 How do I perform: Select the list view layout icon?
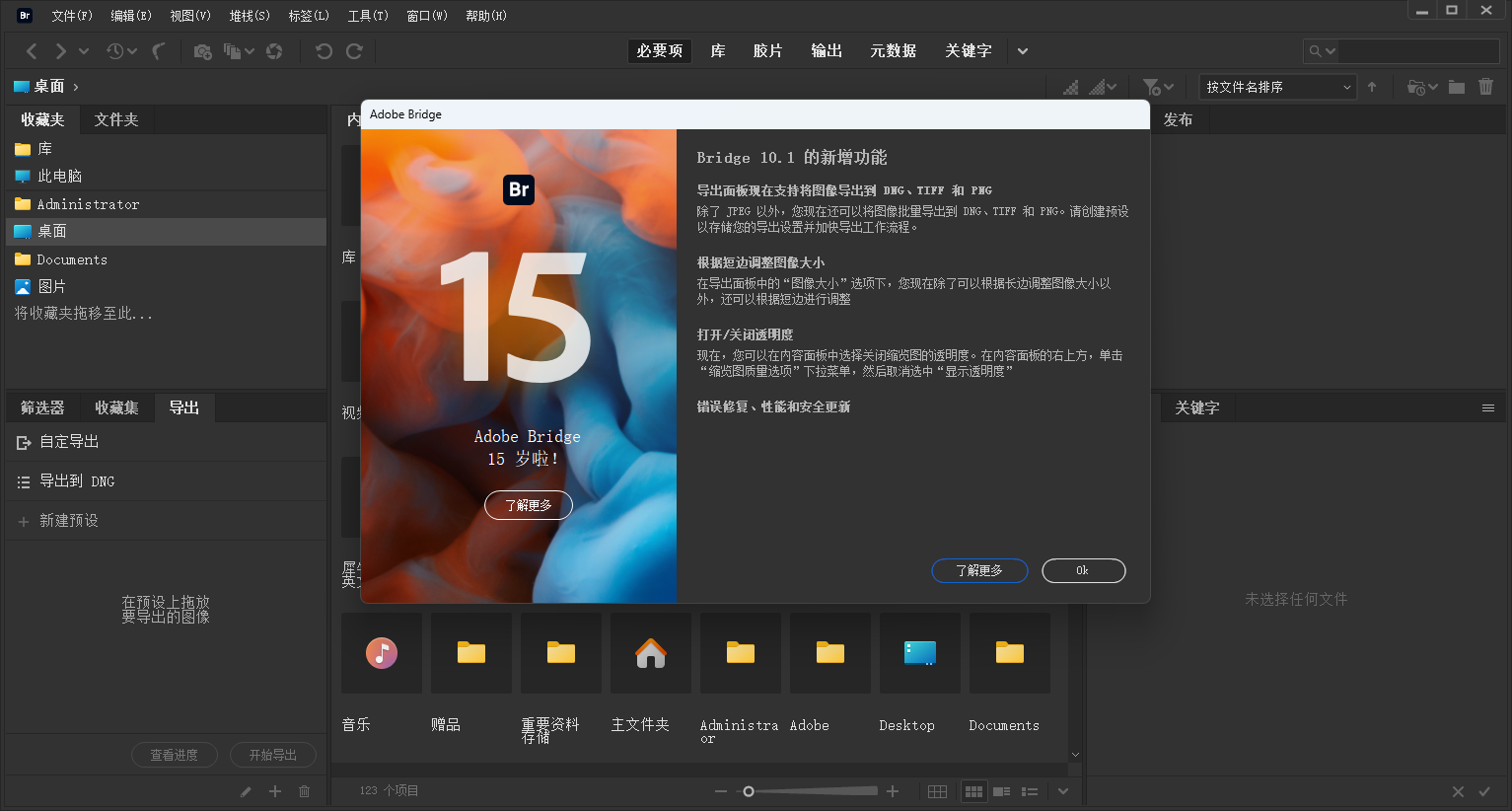1029,790
